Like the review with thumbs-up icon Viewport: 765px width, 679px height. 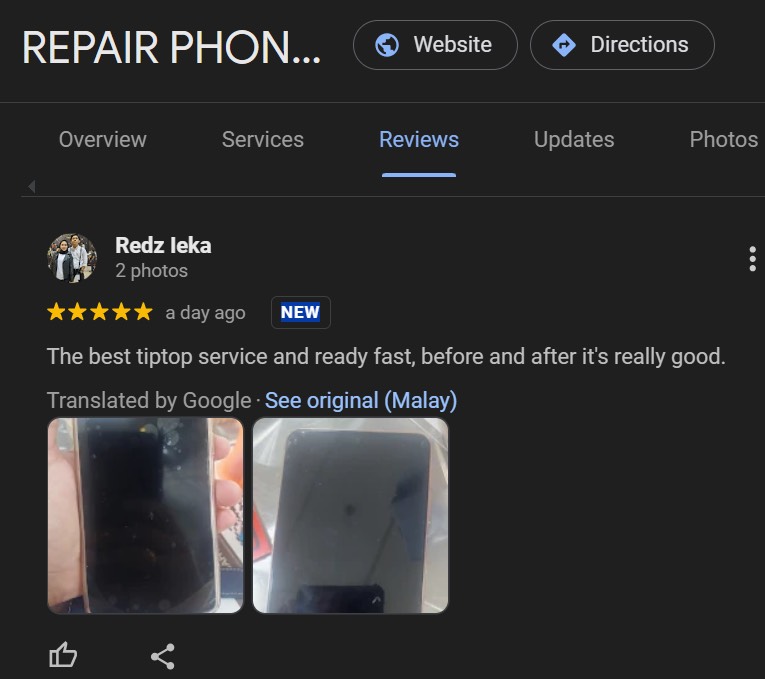(63, 655)
